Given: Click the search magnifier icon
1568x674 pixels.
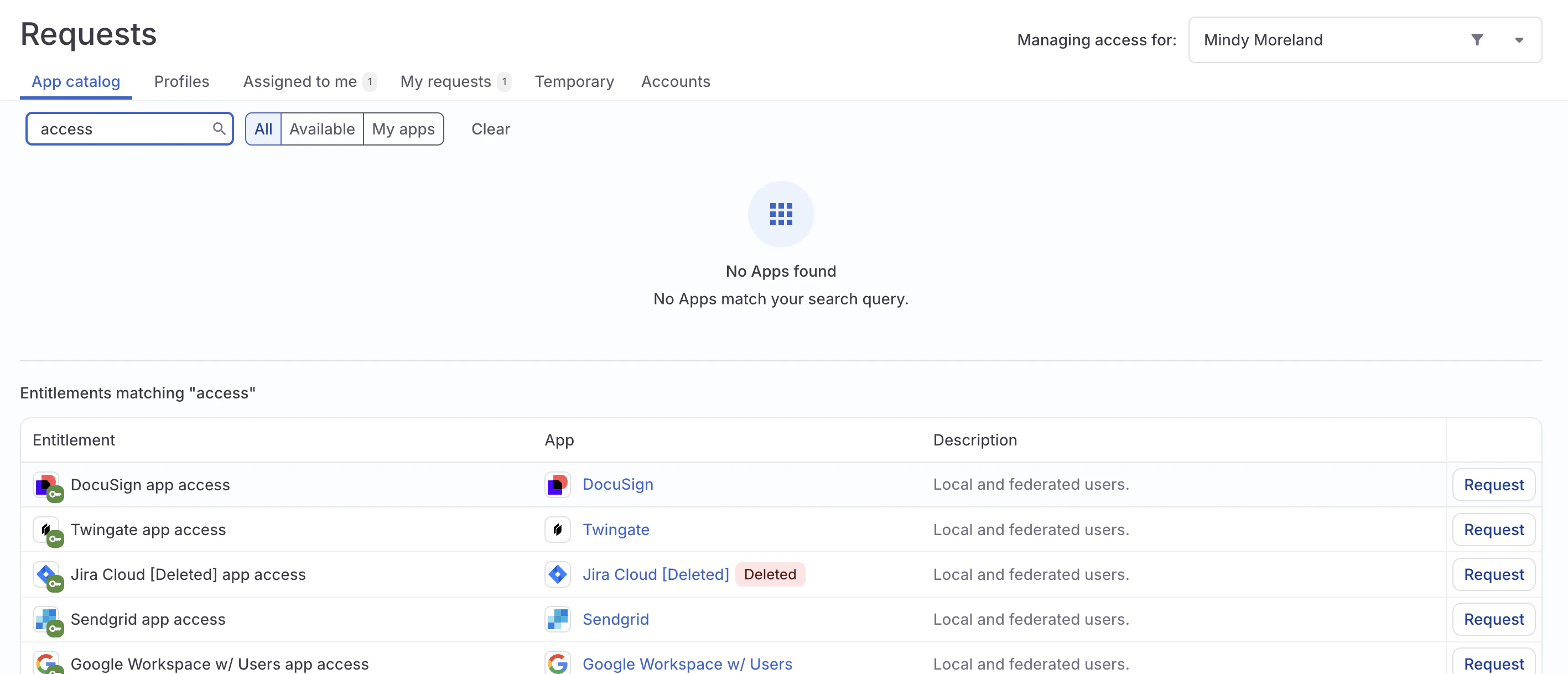Looking at the screenshot, I should point(219,128).
